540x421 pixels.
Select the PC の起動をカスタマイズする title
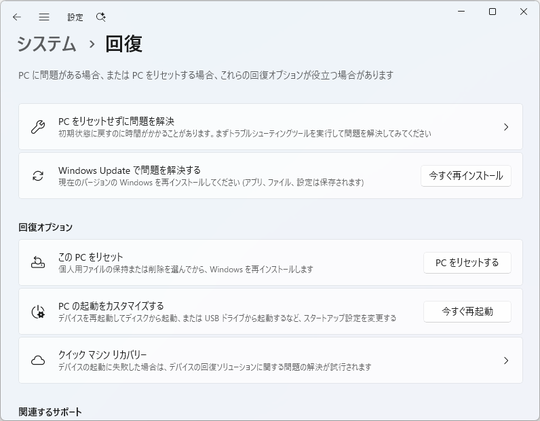point(111,306)
